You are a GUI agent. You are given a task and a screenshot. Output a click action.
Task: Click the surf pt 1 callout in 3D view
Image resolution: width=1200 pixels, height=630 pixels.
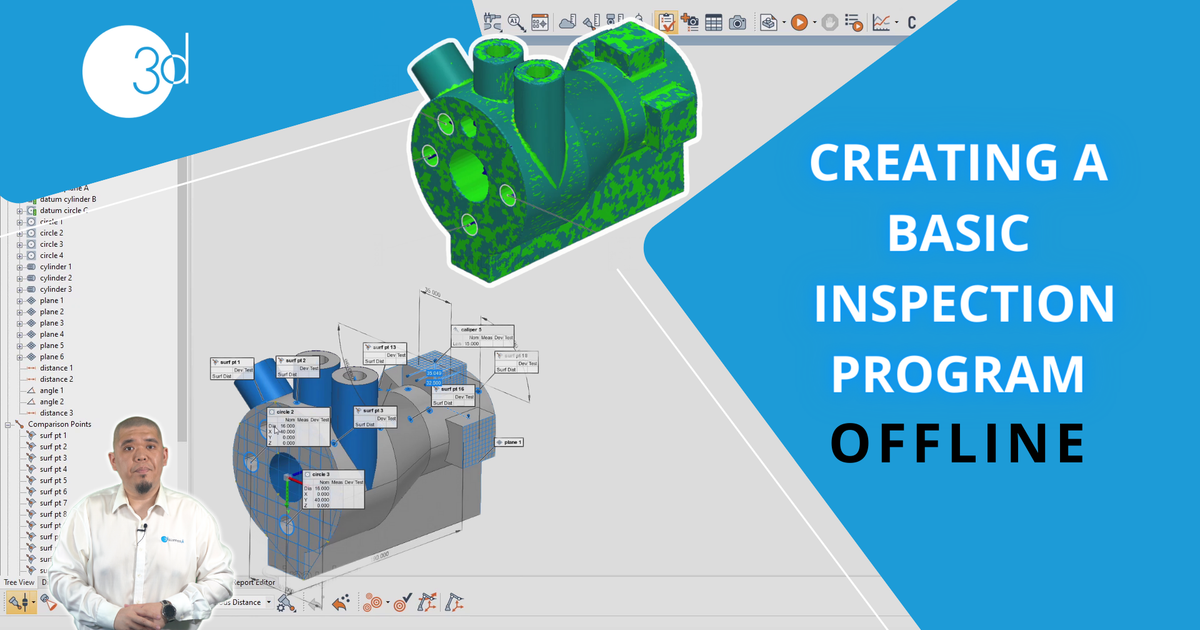[232, 368]
